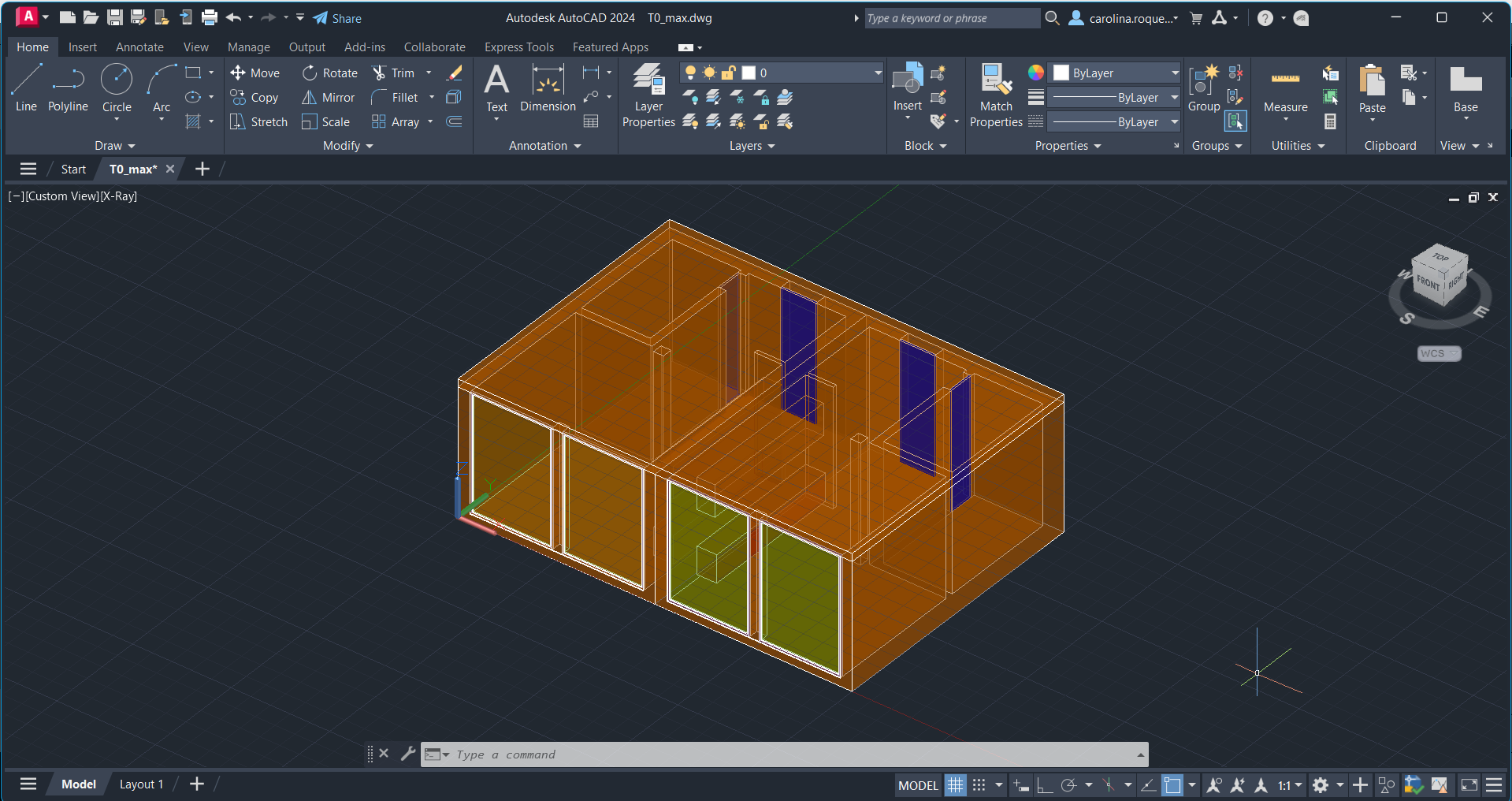Toggle drawing grid display in status bar
Image resolution: width=1512 pixels, height=801 pixels.
click(955, 785)
